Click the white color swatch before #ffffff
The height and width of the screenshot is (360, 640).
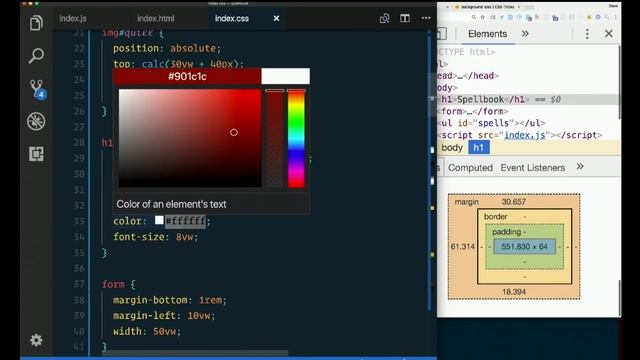coord(159,220)
